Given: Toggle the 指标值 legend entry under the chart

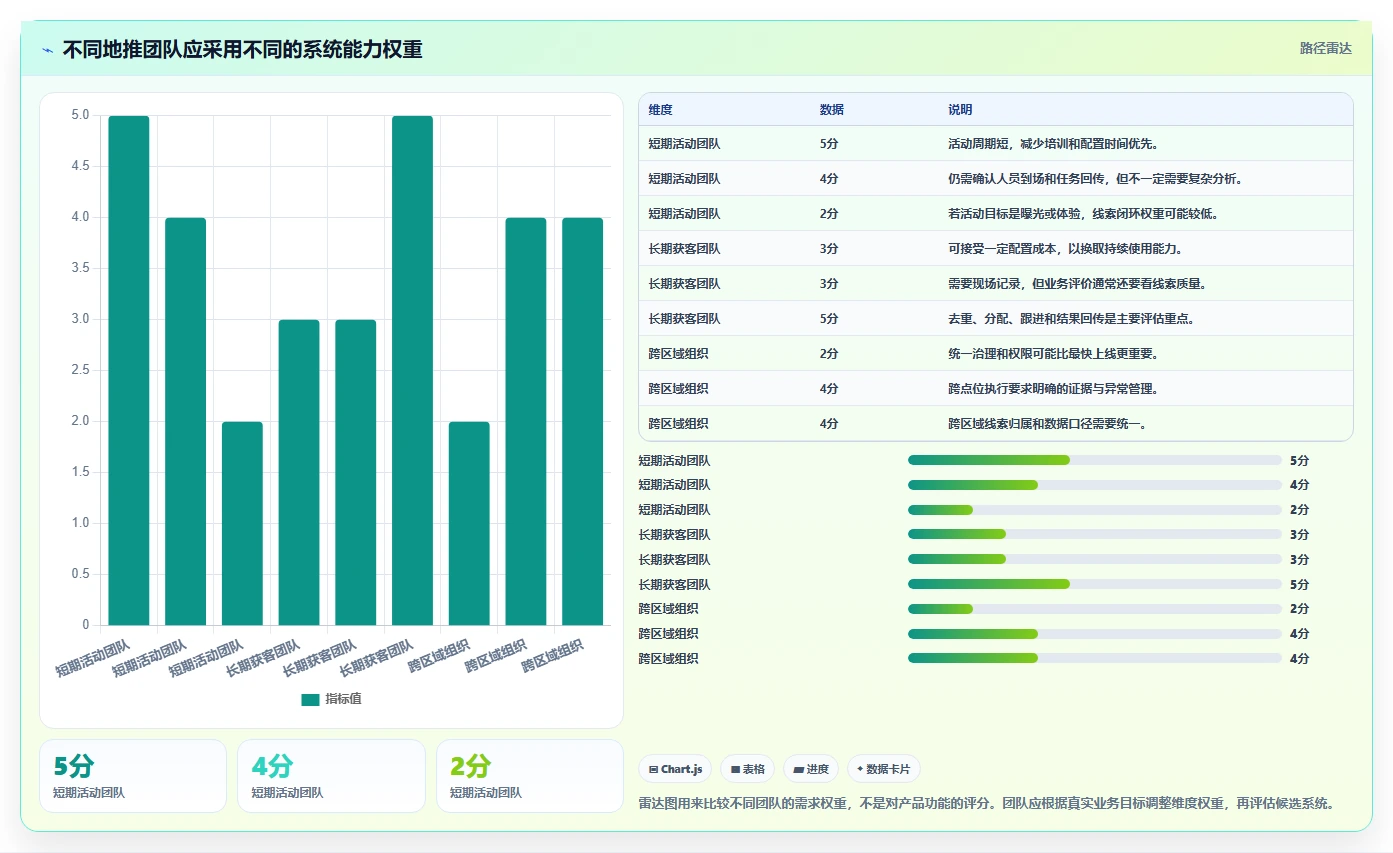Looking at the screenshot, I should (332, 699).
